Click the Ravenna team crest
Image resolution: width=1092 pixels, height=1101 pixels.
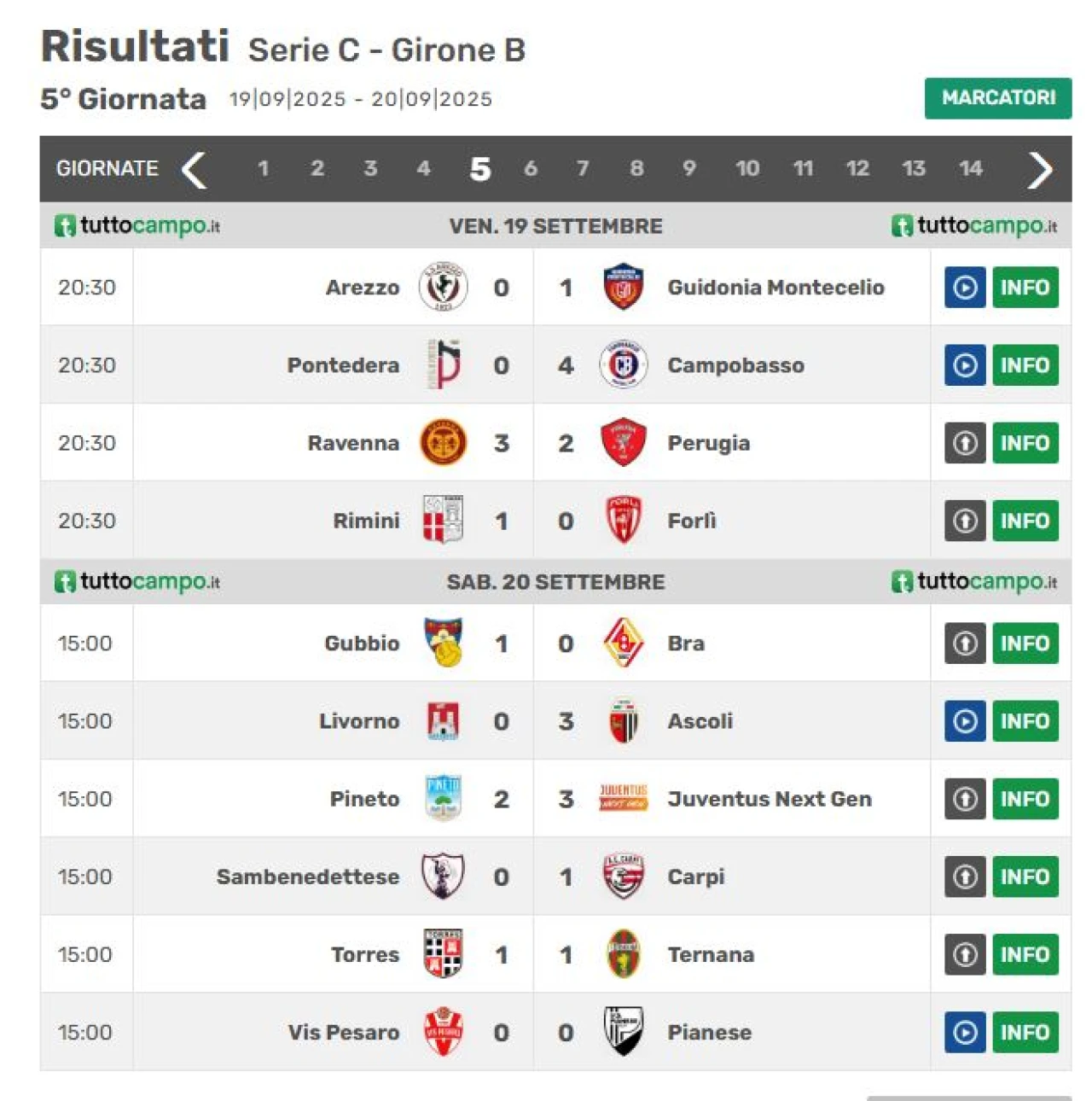tap(443, 442)
